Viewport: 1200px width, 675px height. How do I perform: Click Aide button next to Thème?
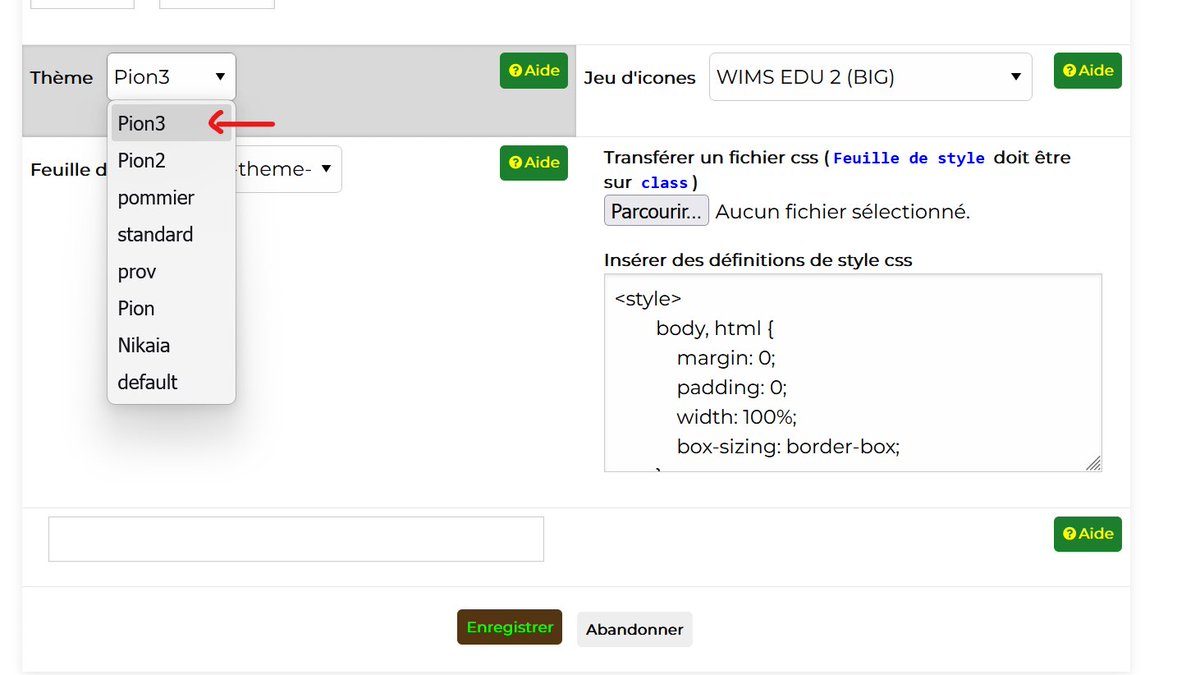(534, 71)
